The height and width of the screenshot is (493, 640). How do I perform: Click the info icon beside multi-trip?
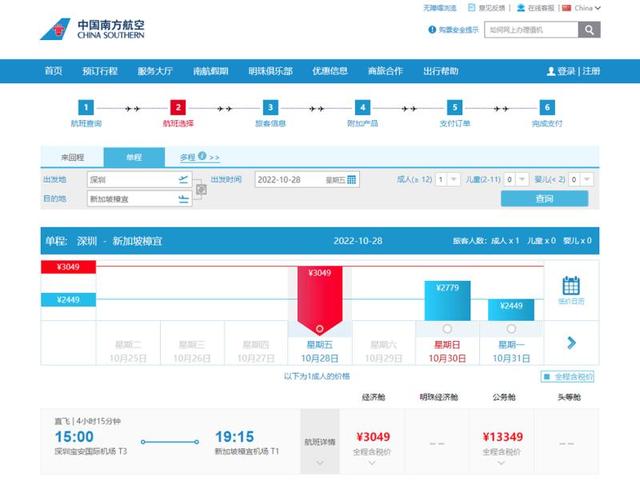click(202, 156)
